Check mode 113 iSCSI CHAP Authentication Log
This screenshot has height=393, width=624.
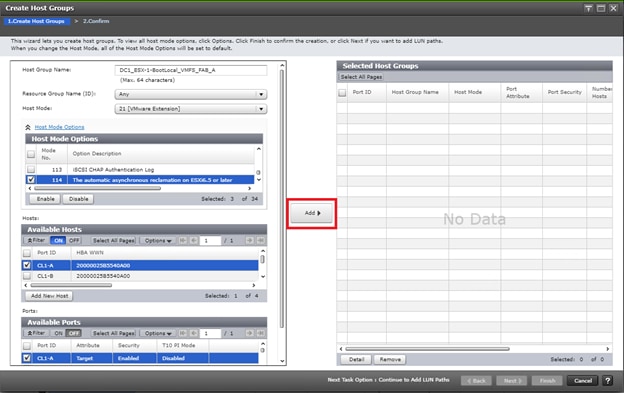pyautogui.click(x=31, y=169)
